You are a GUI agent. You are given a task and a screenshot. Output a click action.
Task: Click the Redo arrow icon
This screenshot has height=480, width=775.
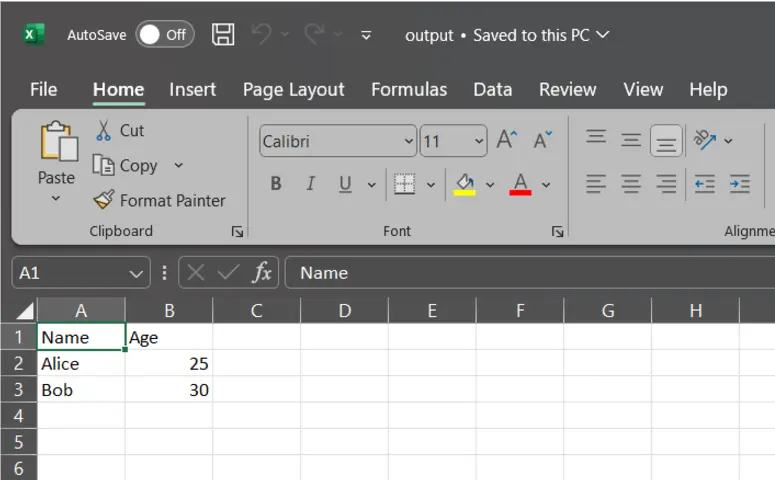314,35
